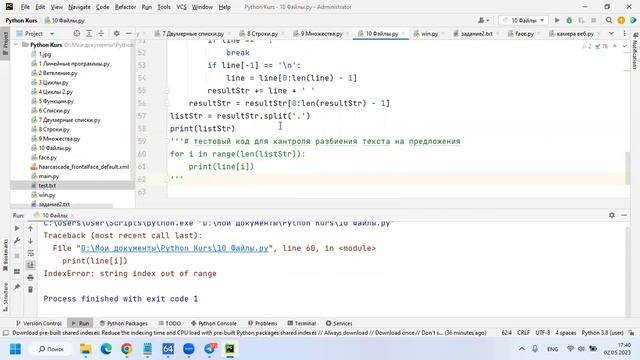Collapse all in Project panel
The image size is (640, 360).
coord(101,33)
